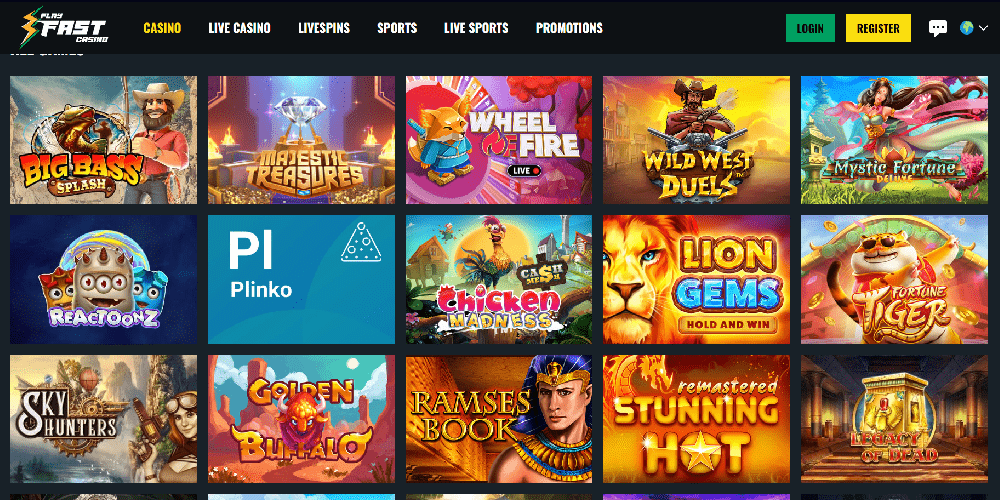Viewport: 1000px width, 500px height.
Task: Open the live chat speech bubble icon
Action: [937, 28]
